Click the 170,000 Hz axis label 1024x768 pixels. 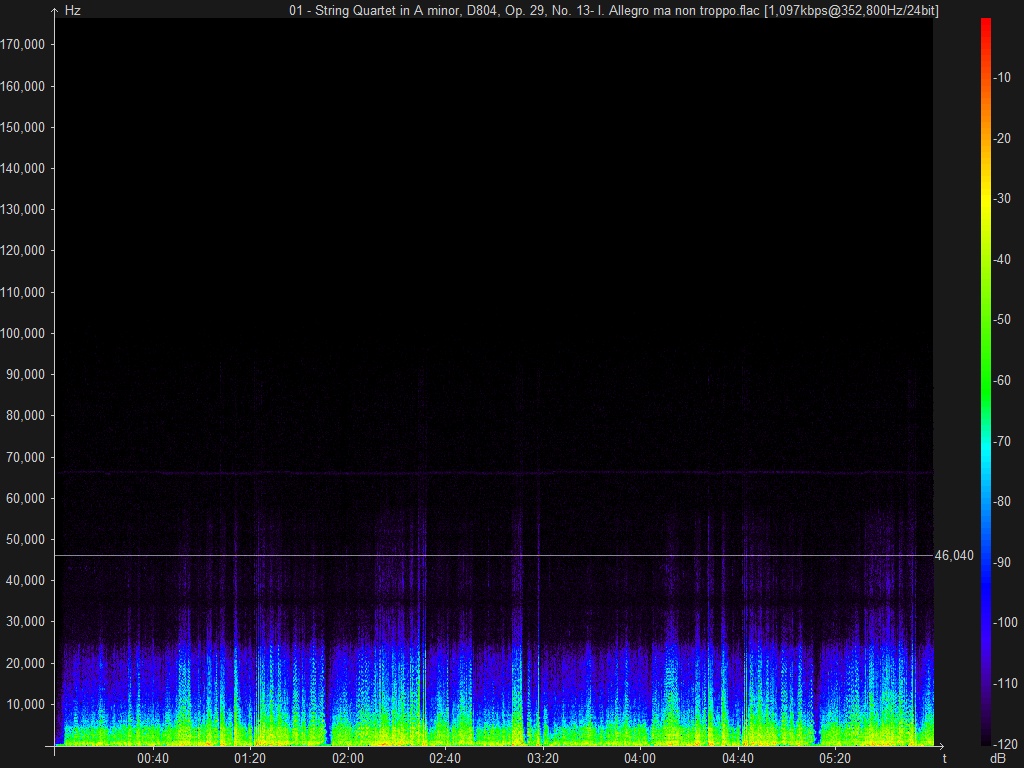point(23,44)
